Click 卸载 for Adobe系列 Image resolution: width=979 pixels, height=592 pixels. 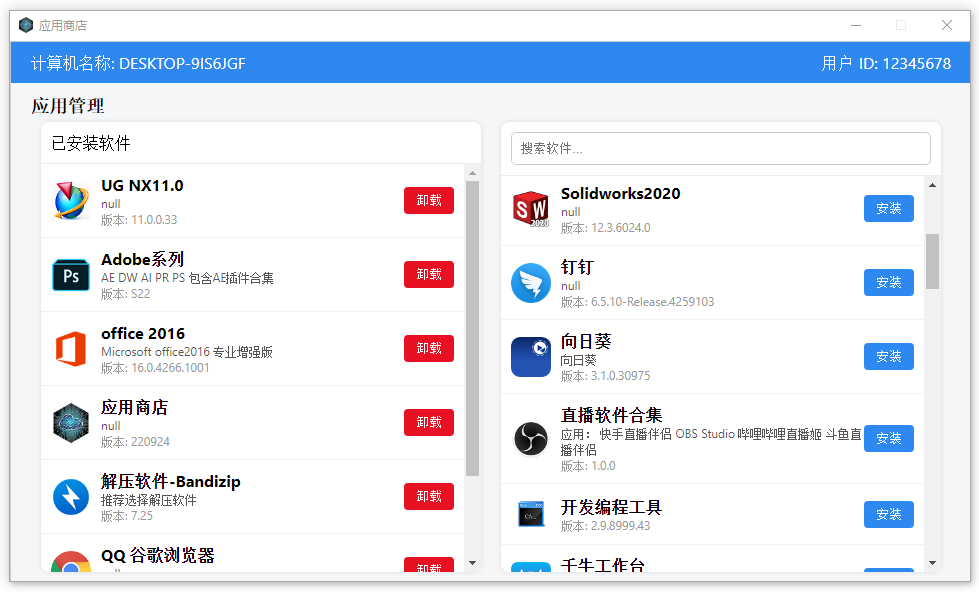coord(429,275)
